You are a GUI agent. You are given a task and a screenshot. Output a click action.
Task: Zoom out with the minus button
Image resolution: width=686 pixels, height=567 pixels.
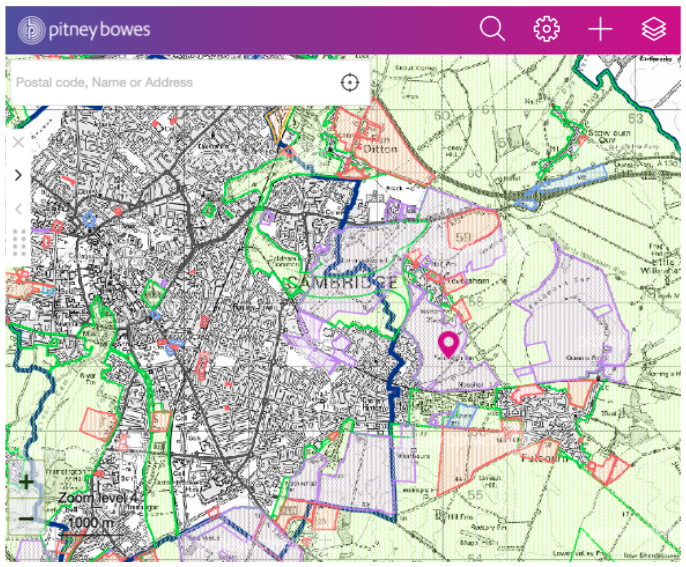click(x=26, y=519)
